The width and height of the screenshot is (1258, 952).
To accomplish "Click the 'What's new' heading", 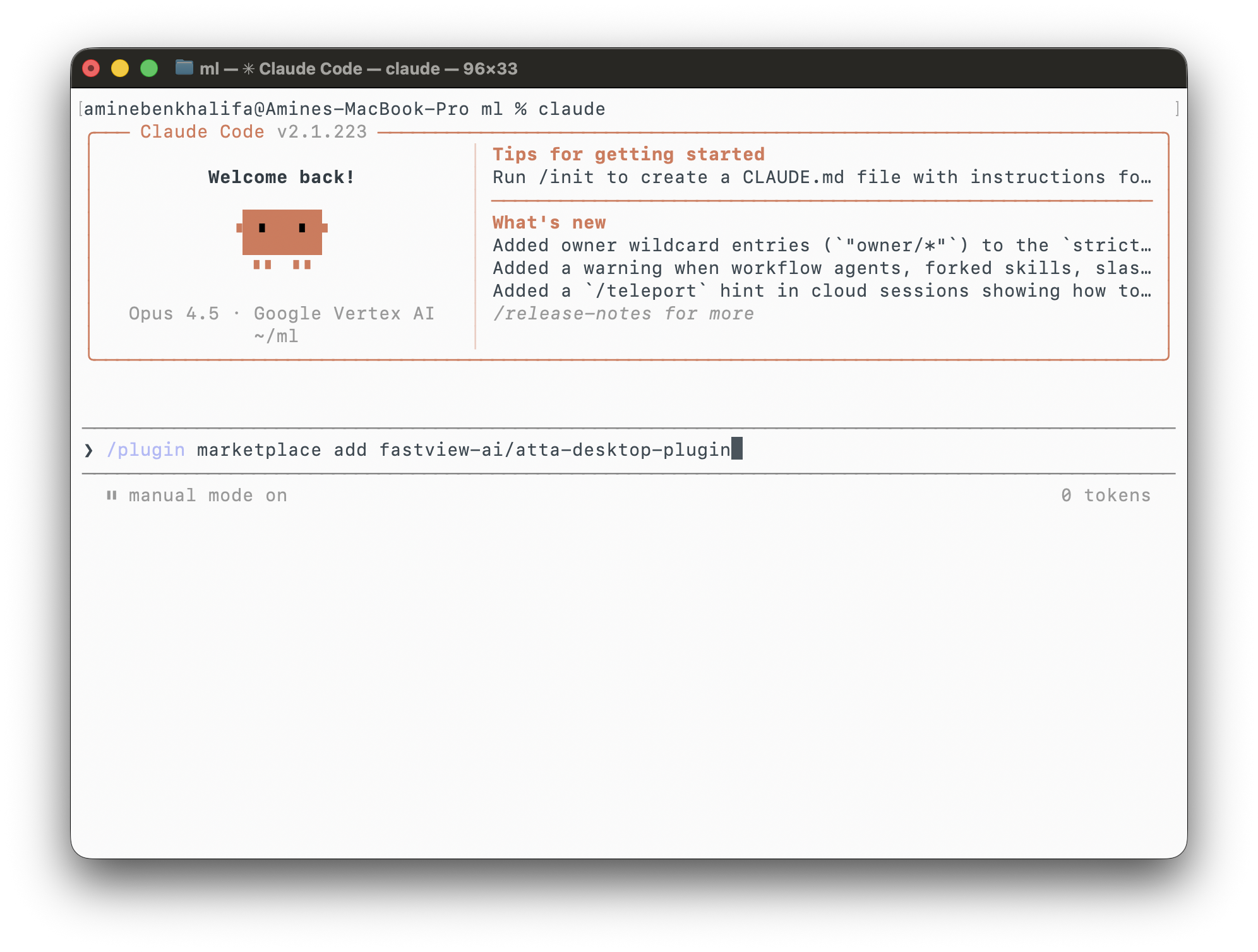I will tap(549, 223).
